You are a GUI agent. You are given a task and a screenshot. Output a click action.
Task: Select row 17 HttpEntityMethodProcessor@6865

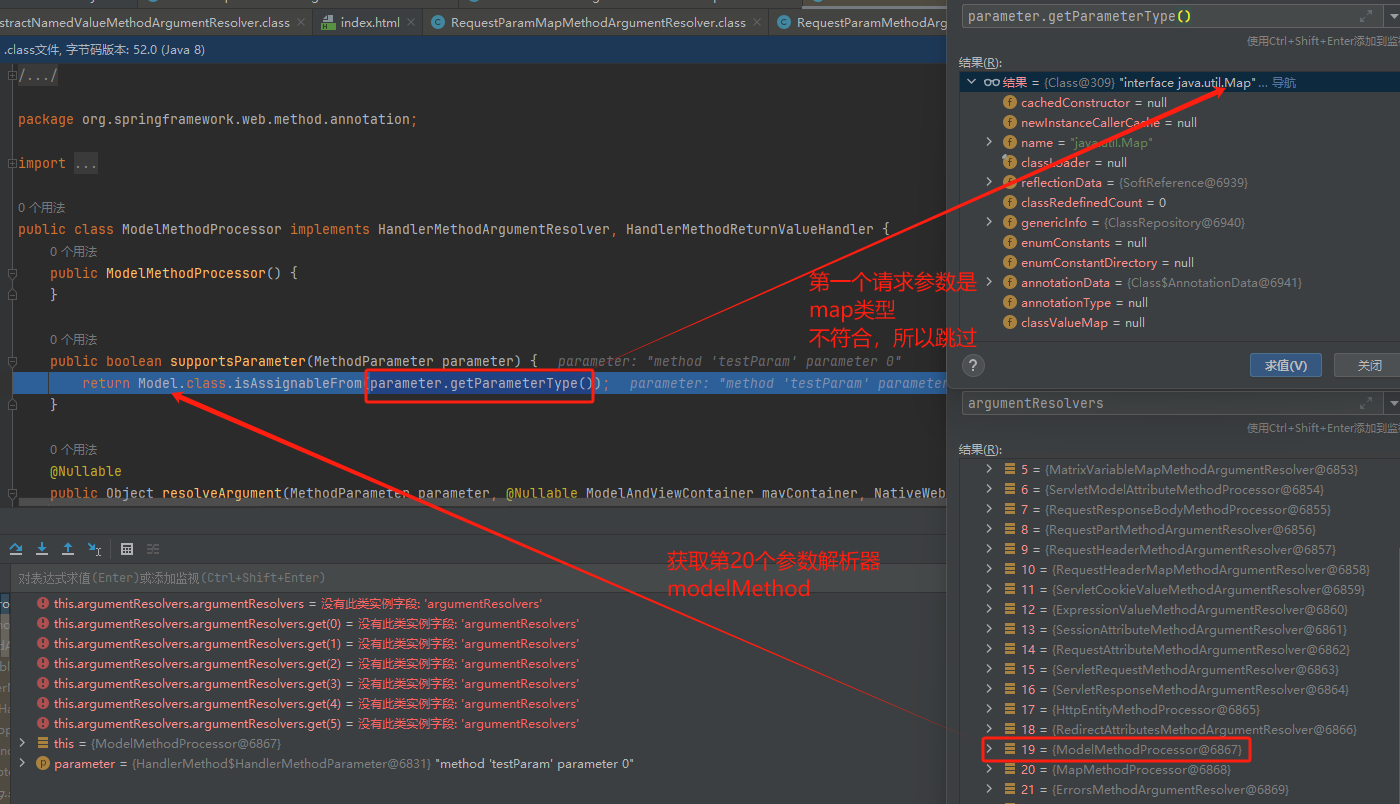click(x=1179, y=710)
